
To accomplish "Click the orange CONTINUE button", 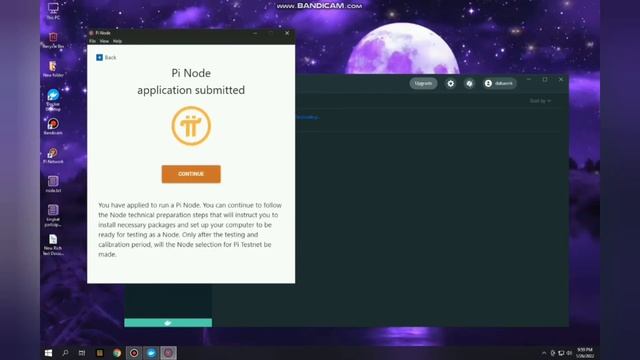I will point(191,174).
